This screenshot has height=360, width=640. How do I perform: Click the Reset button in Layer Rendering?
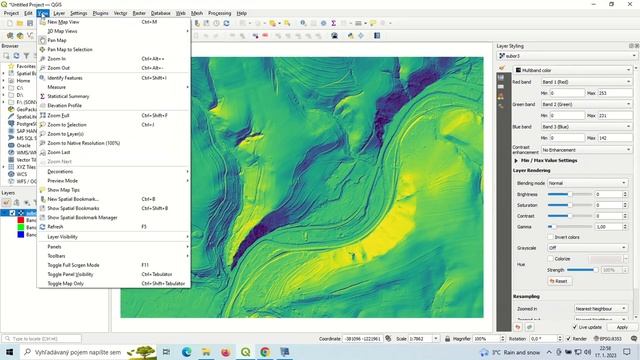[x=559, y=281]
